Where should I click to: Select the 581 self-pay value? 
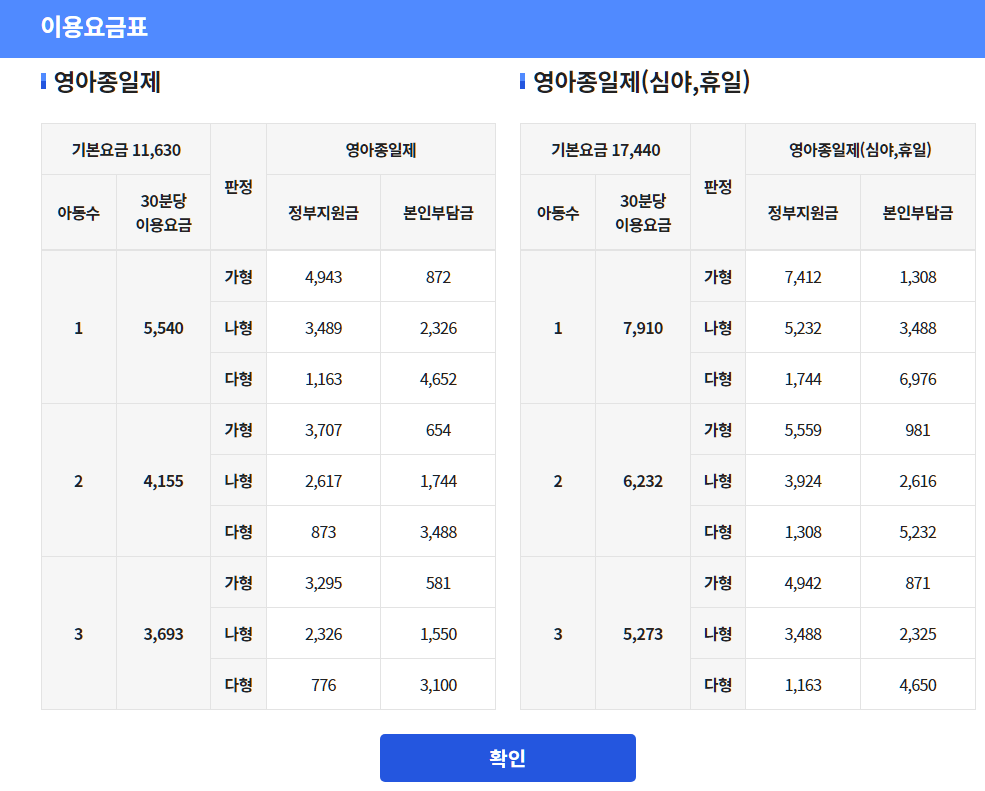[x=438, y=582]
